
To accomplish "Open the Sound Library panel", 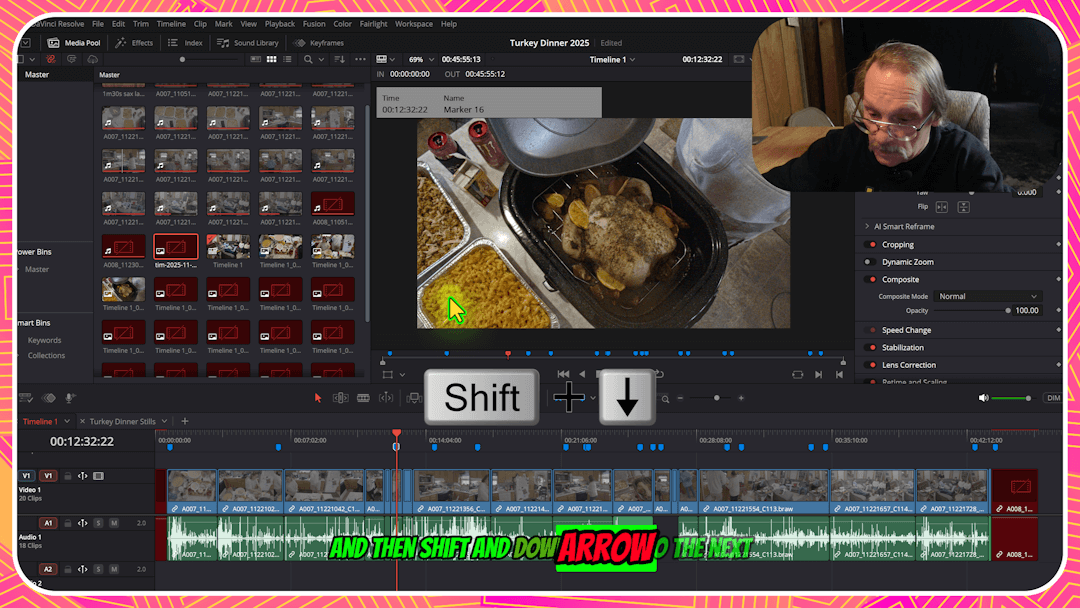I will tap(248, 42).
